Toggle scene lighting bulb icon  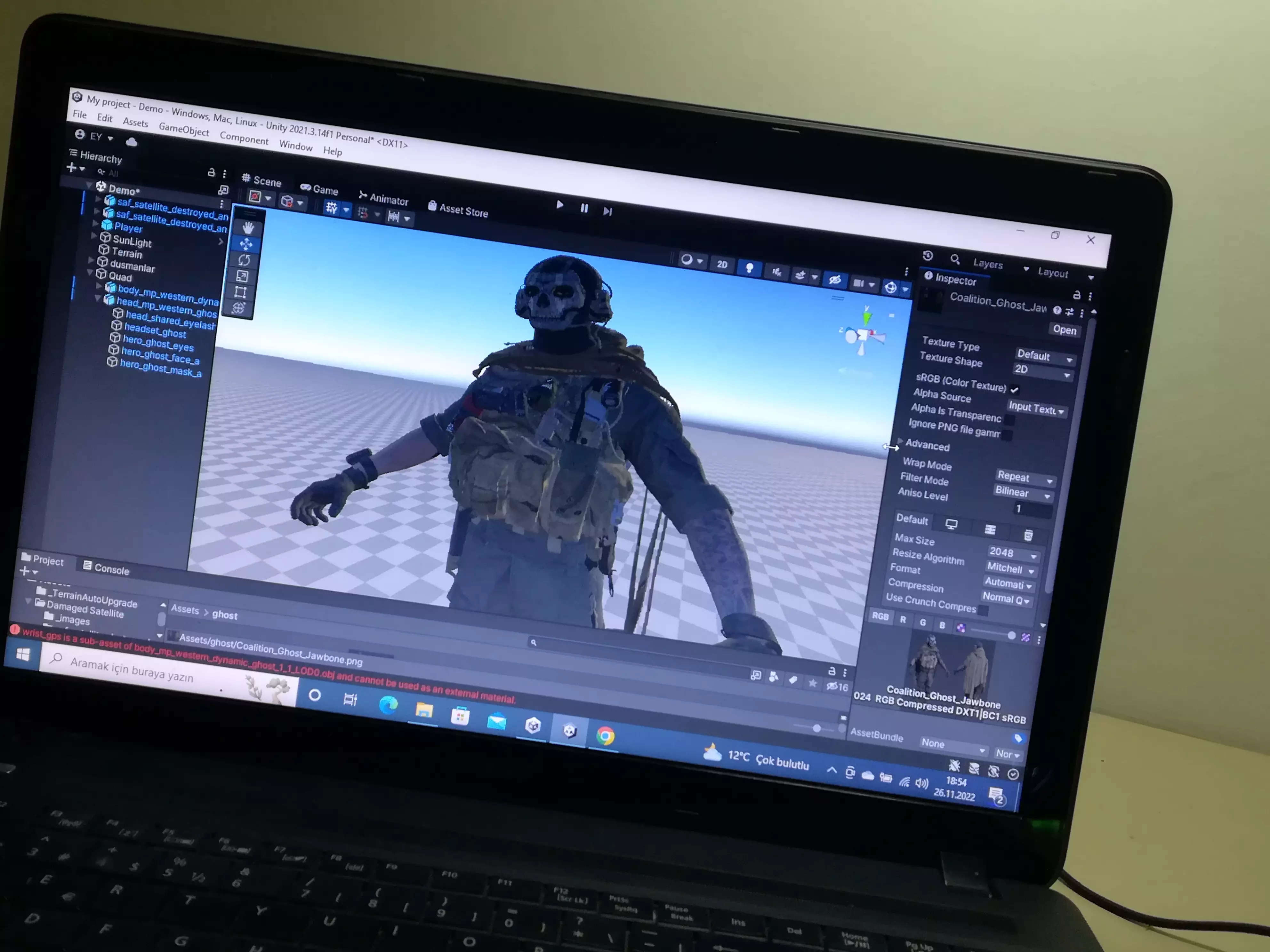pyautogui.click(x=749, y=268)
